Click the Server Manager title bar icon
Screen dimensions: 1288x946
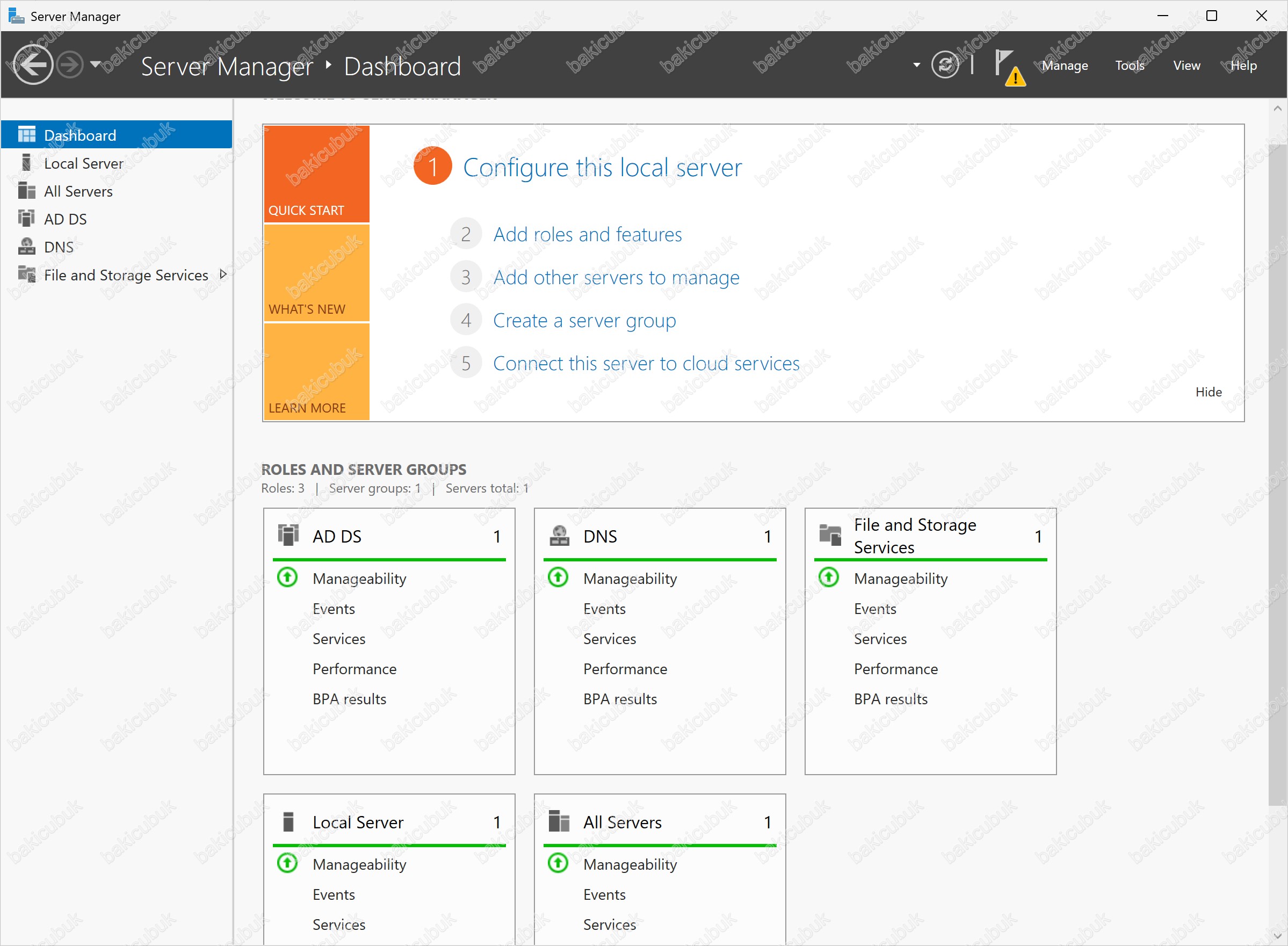[16, 16]
